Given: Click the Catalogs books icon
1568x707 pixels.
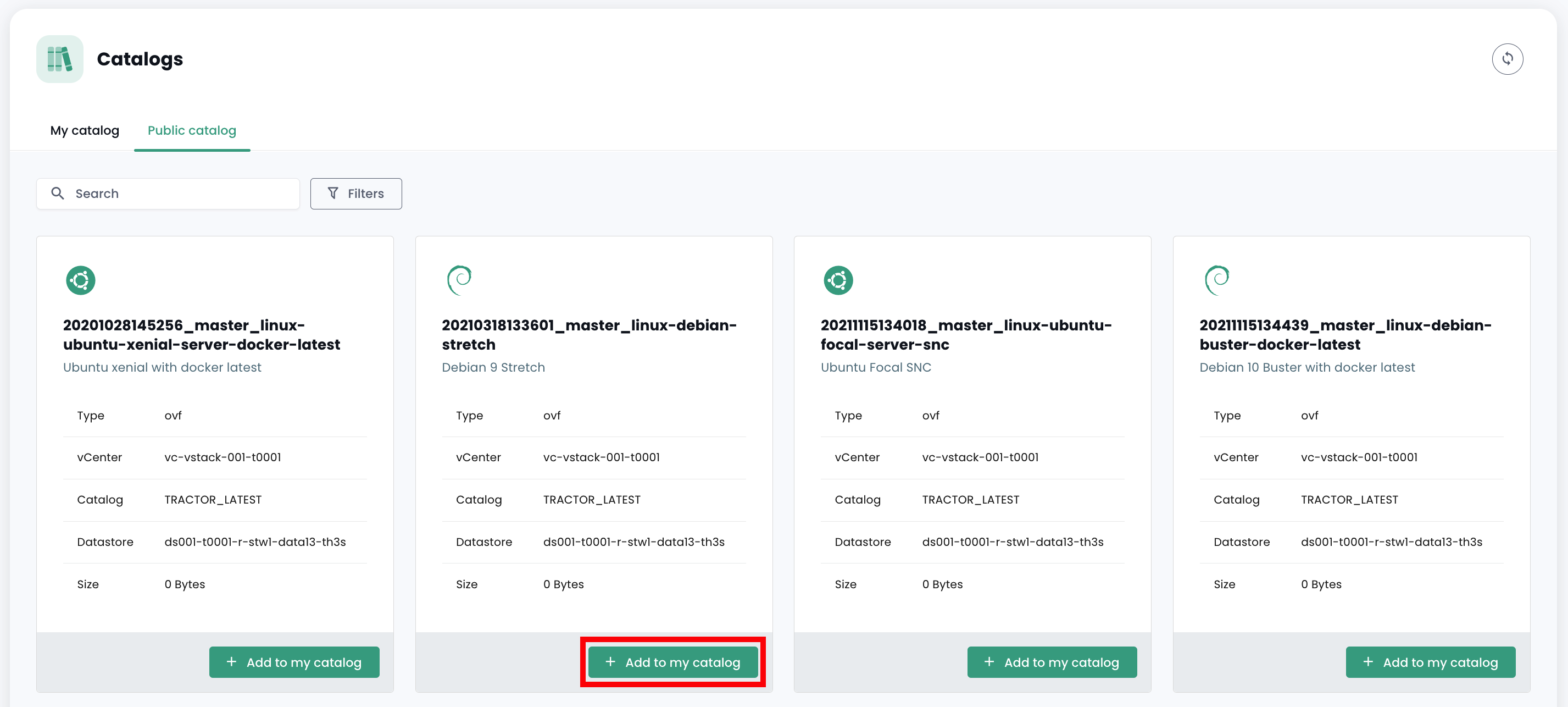Looking at the screenshot, I should 60,59.
